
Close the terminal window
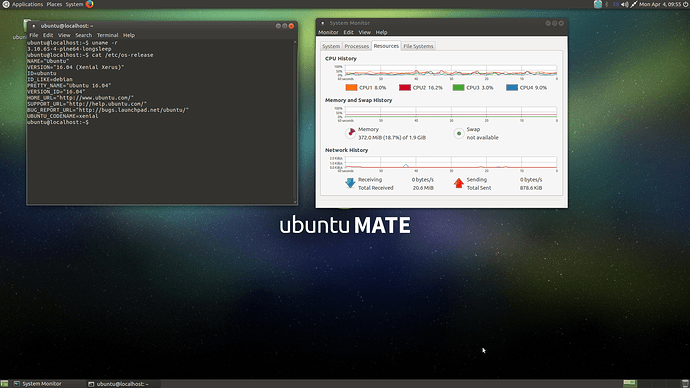tap(291, 26)
